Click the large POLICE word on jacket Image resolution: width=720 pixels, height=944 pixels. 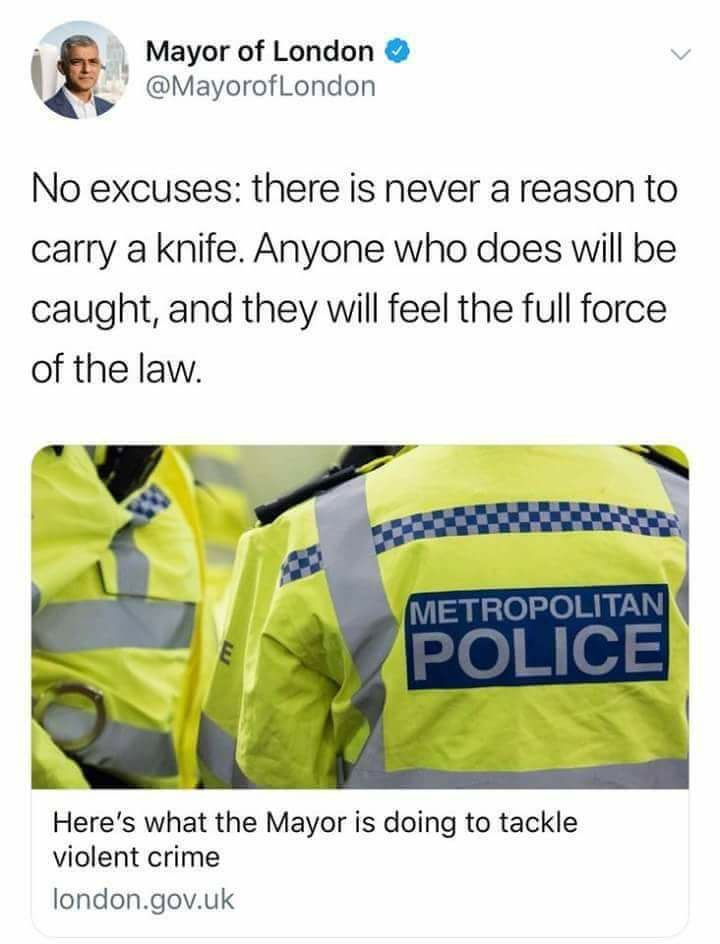click(x=539, y=652)
